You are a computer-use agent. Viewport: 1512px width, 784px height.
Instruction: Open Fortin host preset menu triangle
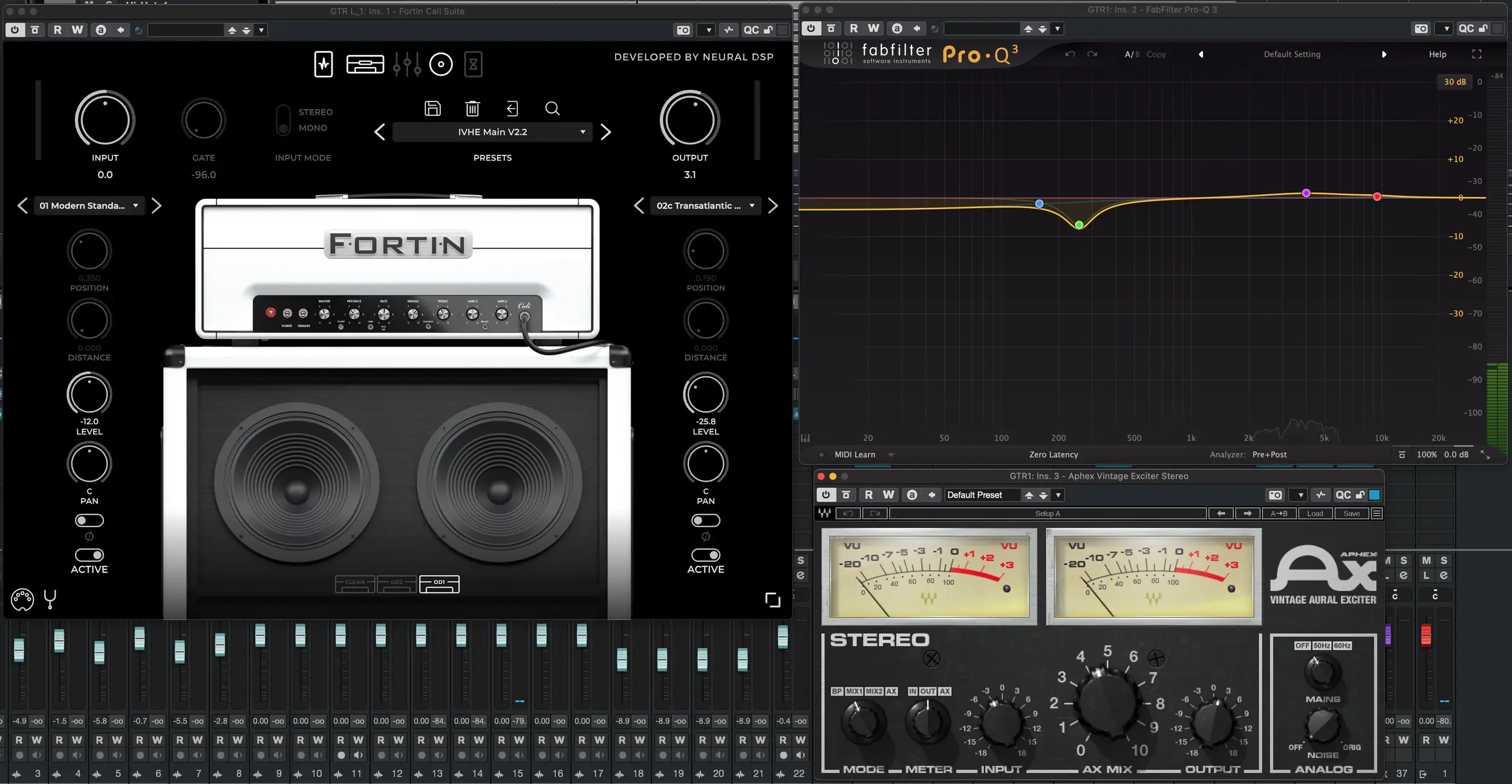(261, 30)
